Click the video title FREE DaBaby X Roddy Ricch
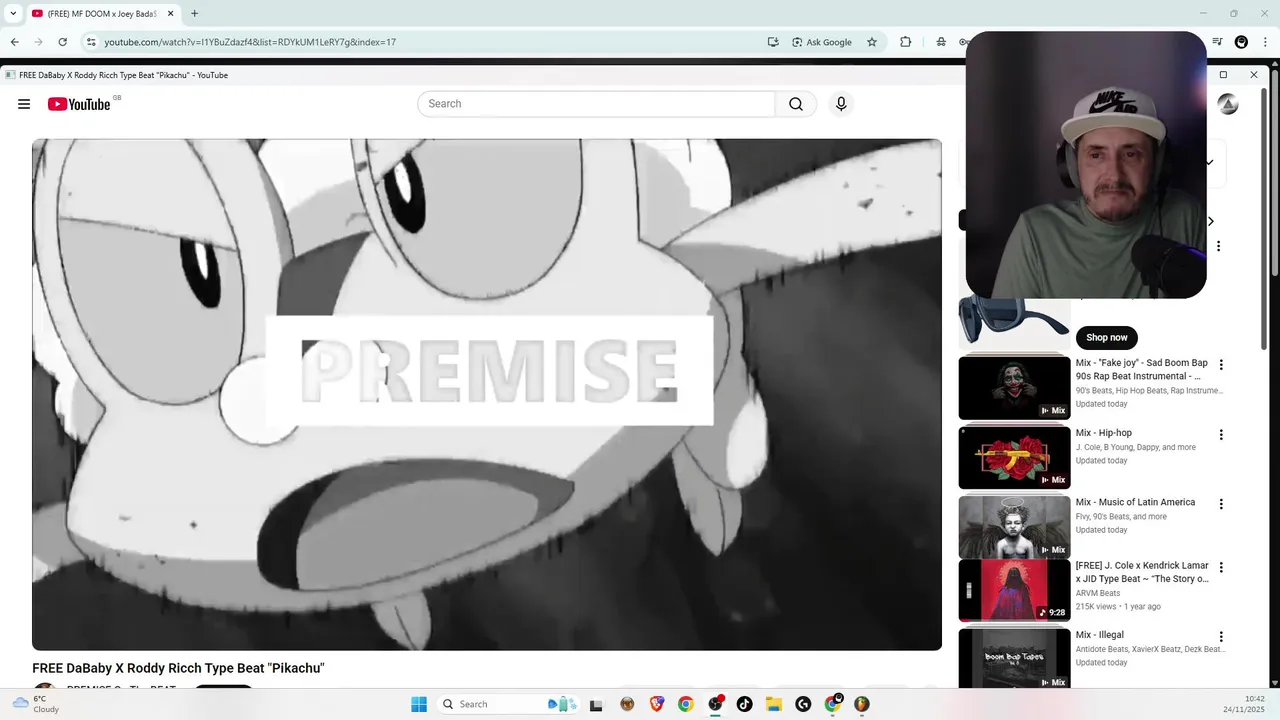Viewport: 1280px width, 720px height. 178,668
